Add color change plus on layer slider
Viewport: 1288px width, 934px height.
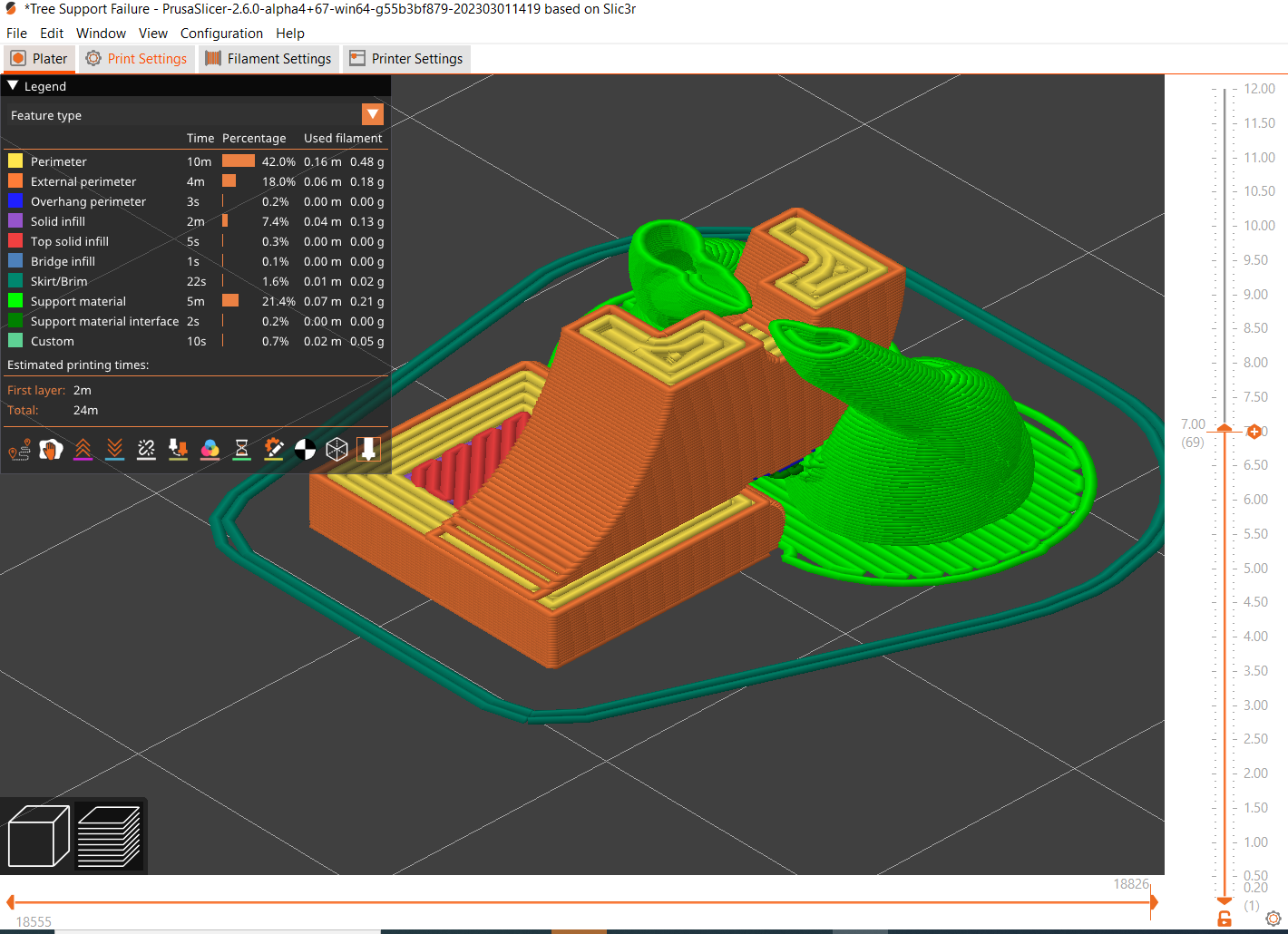[1254, 432]
